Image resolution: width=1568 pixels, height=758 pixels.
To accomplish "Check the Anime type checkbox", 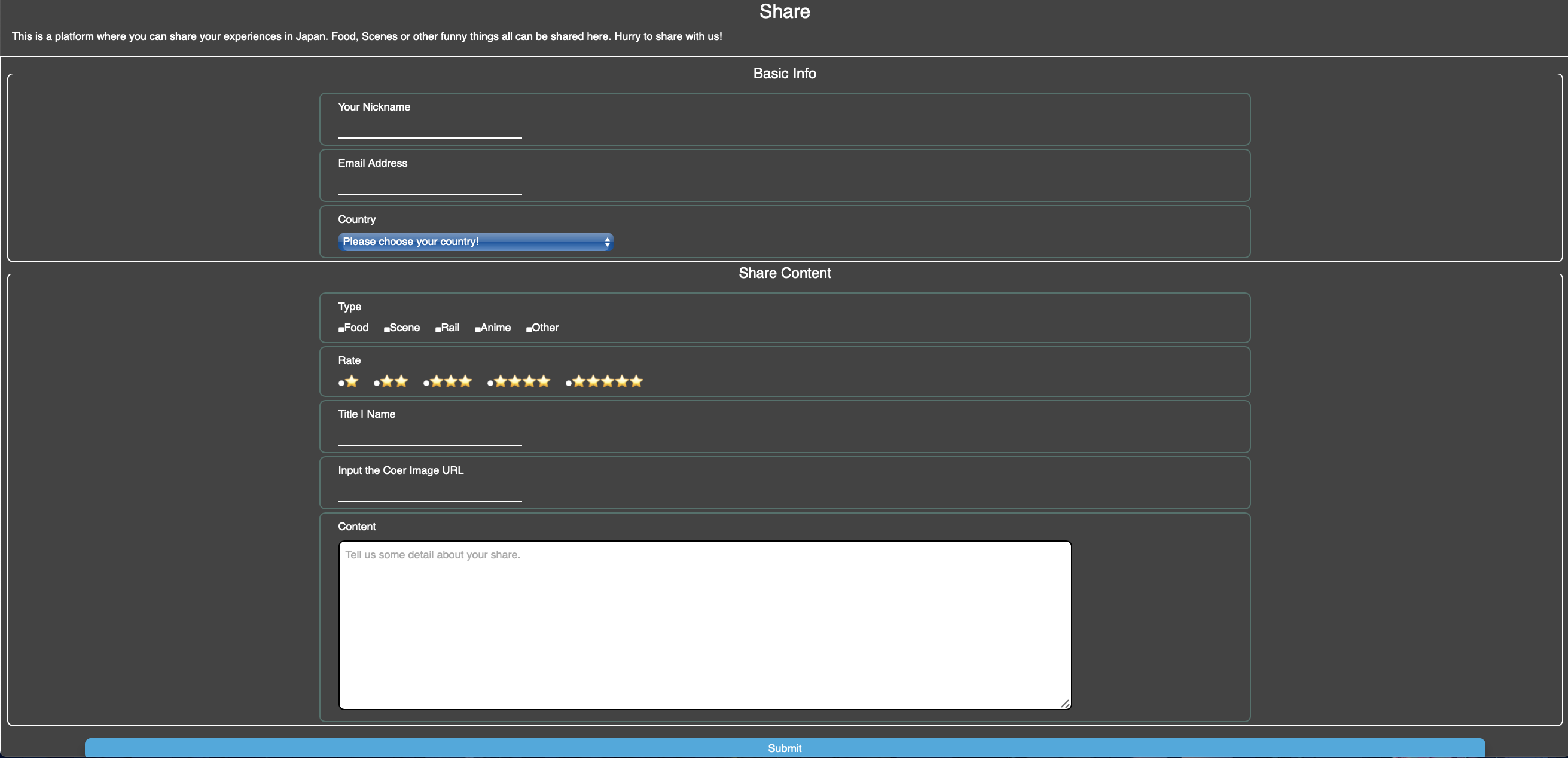I will click(478, 329).
